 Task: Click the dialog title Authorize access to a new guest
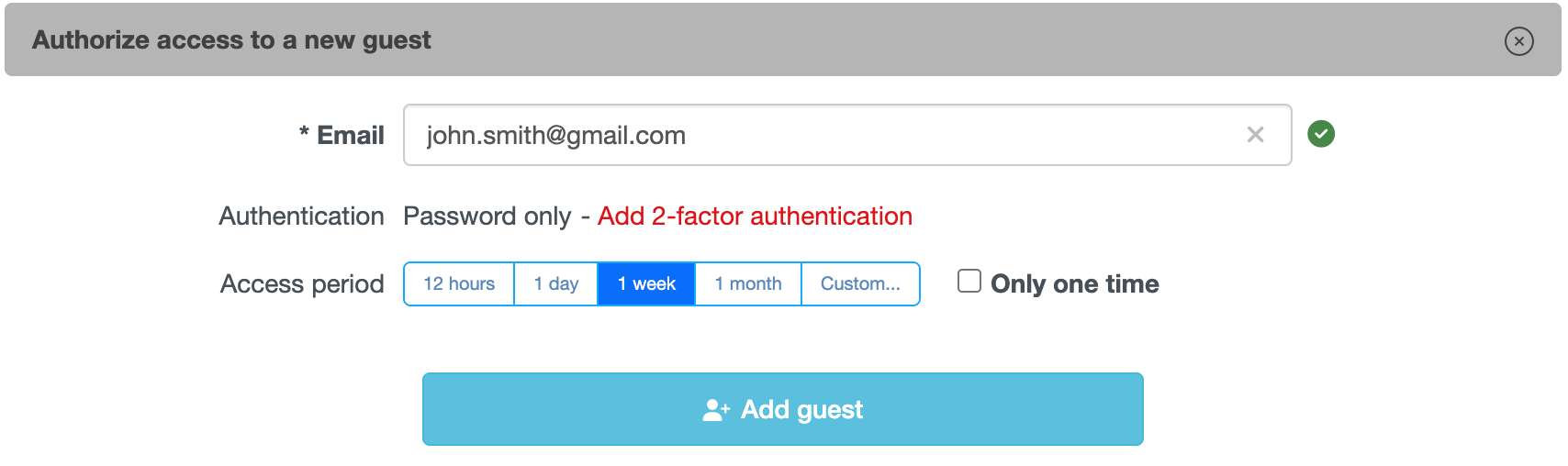click(231, 40)
